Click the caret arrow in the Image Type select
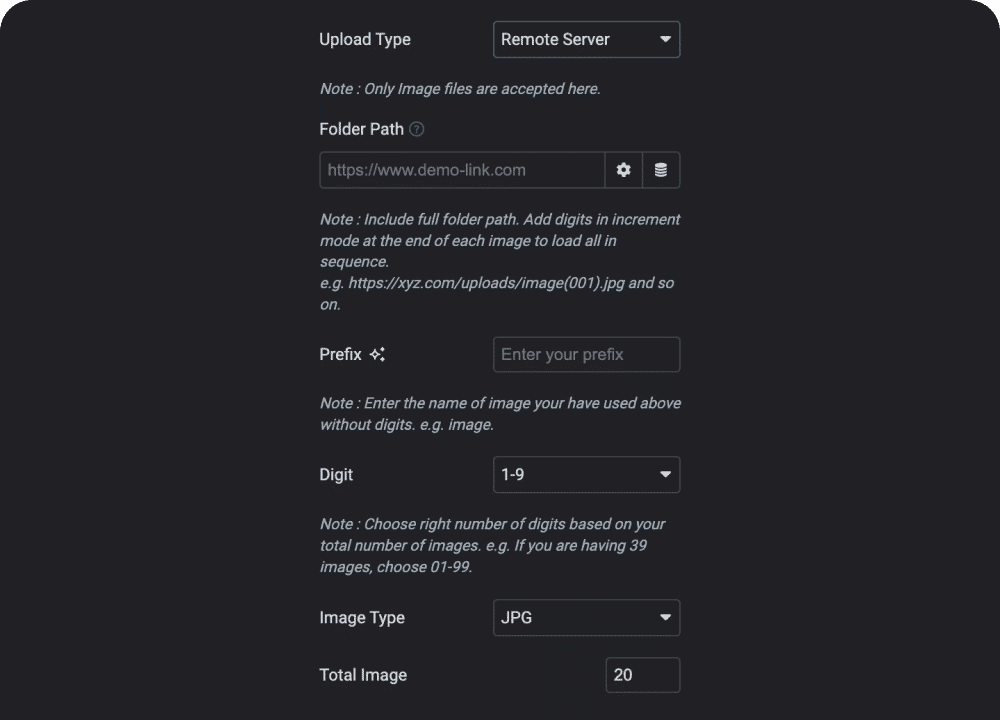The width and height of the screenshot is (1000, 720). click(x=665, y=618)
